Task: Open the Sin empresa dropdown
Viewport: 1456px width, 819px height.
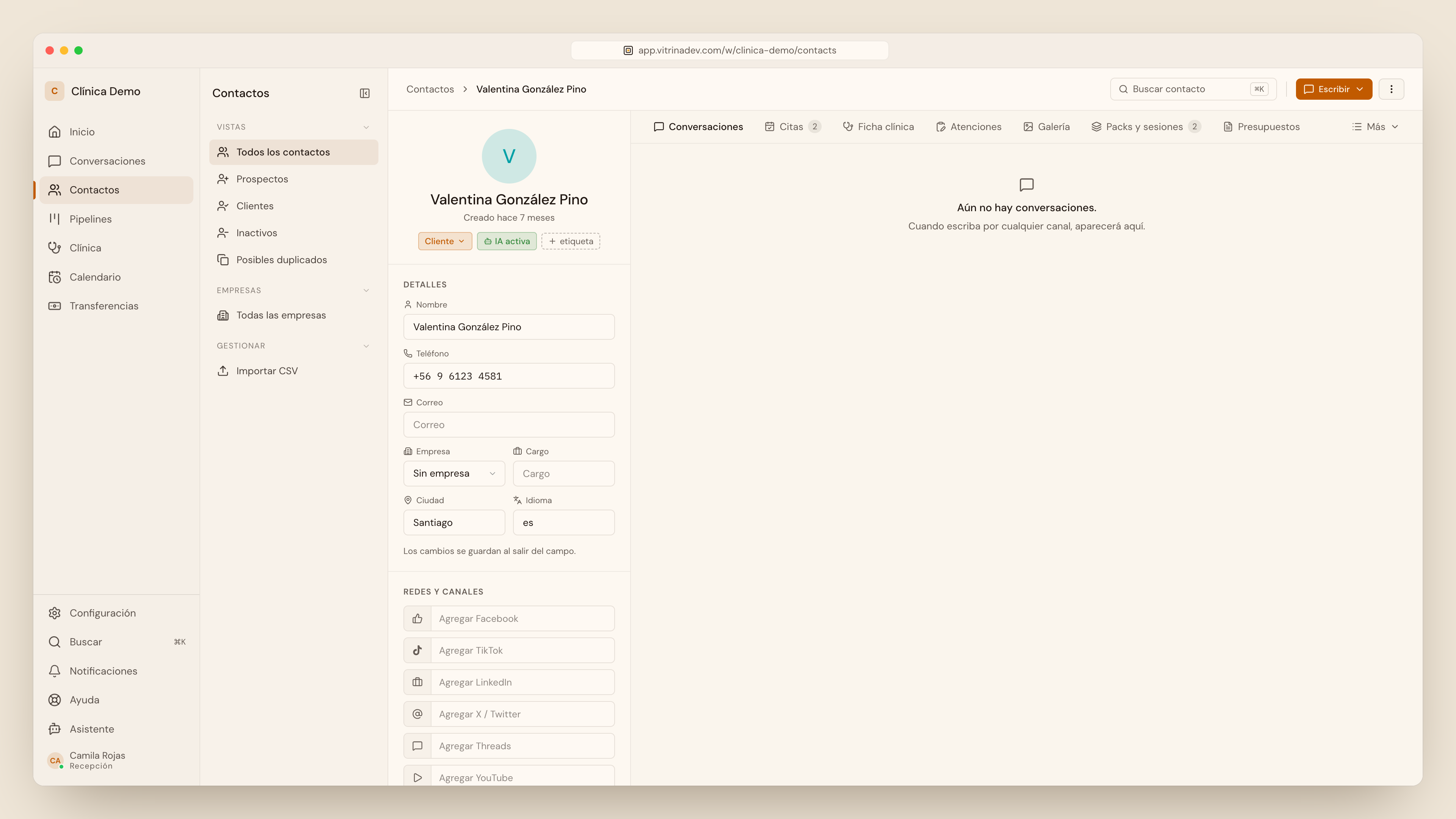Action: (x=454, y=474)
